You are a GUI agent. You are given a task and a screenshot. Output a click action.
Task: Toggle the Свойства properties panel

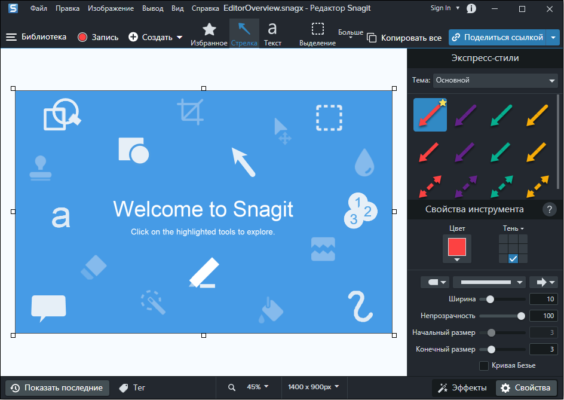[x=527, y=388]
